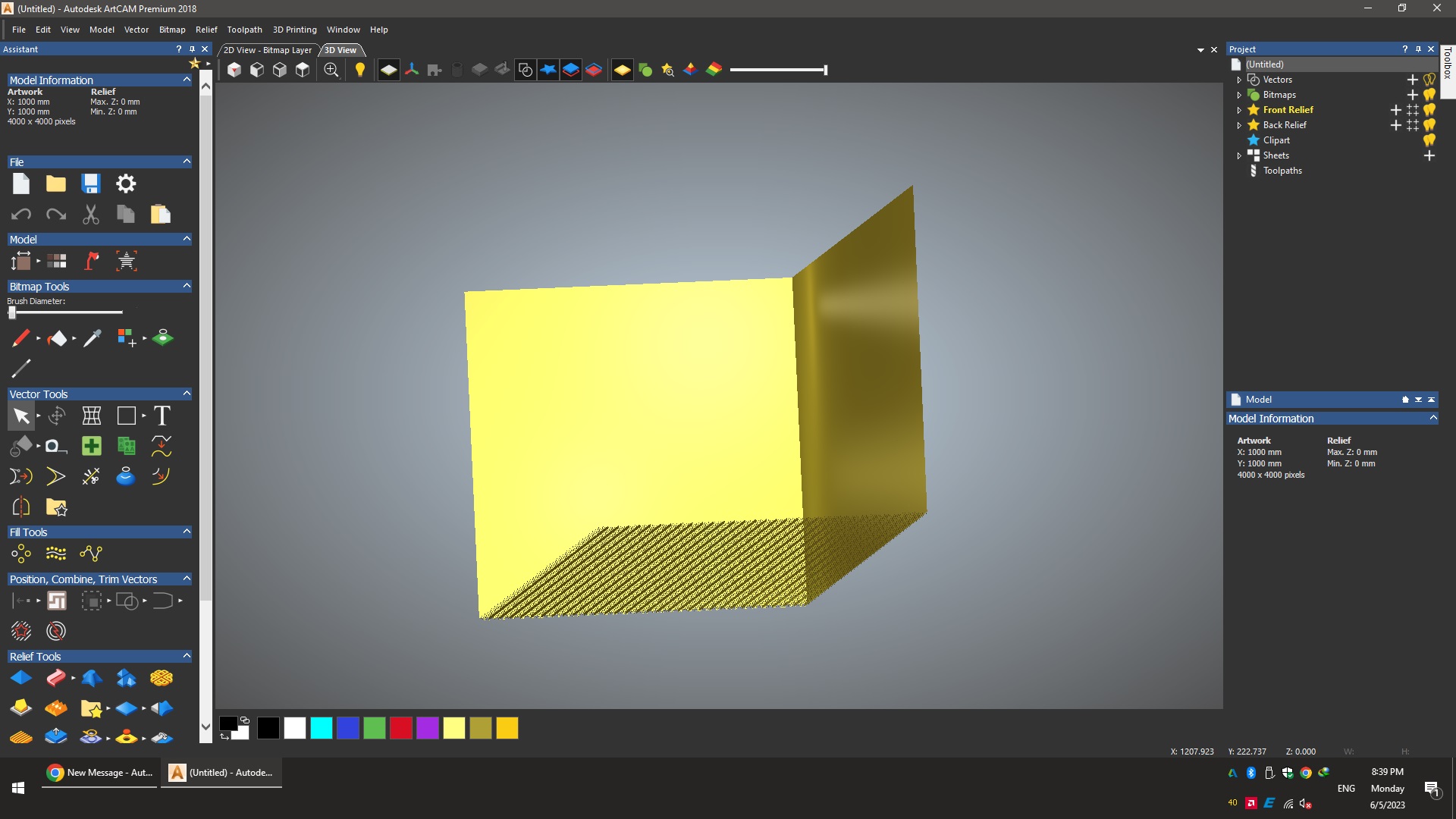The width and height of the screenshot is (1456, 819).
Task: Expand the Vectors item in the Project tree
Action: 1241,80
